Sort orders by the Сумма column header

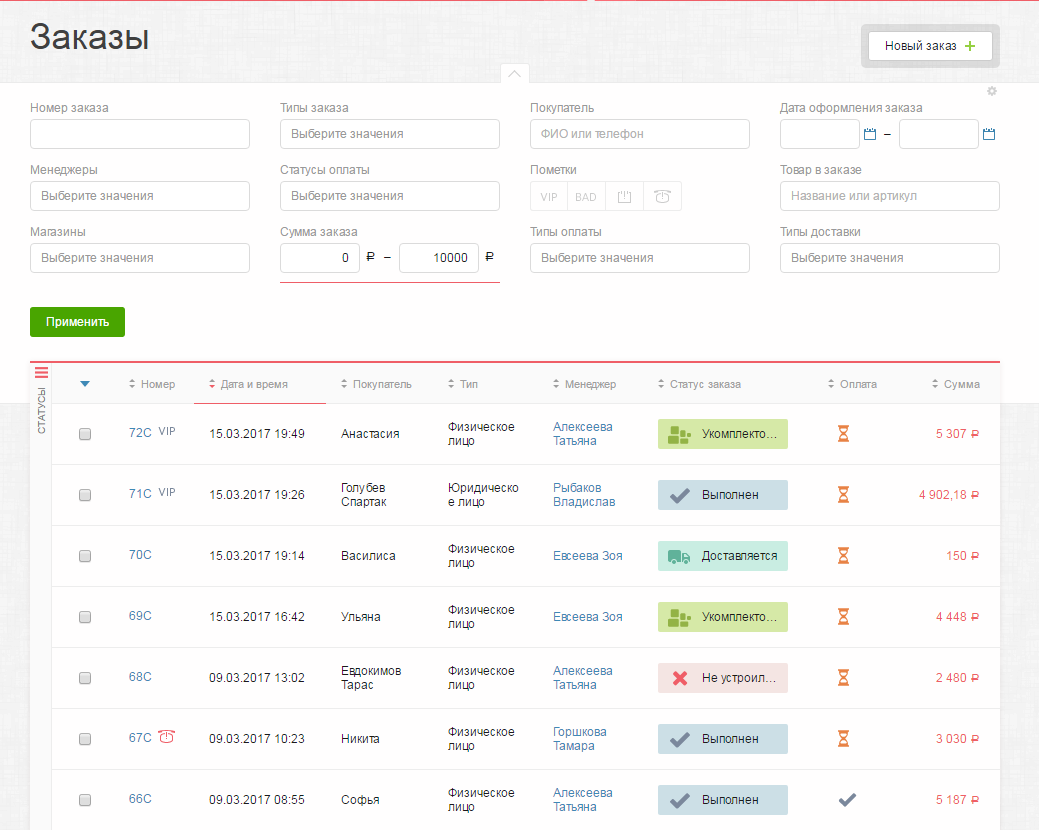[960, 384]
